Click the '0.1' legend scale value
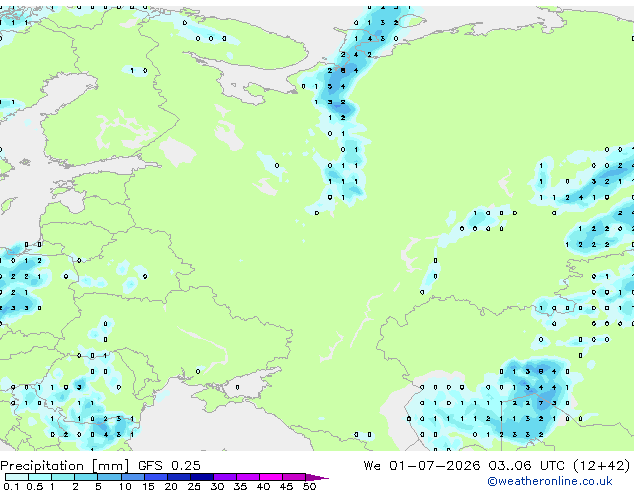634x490 pixels. [11, 486]
